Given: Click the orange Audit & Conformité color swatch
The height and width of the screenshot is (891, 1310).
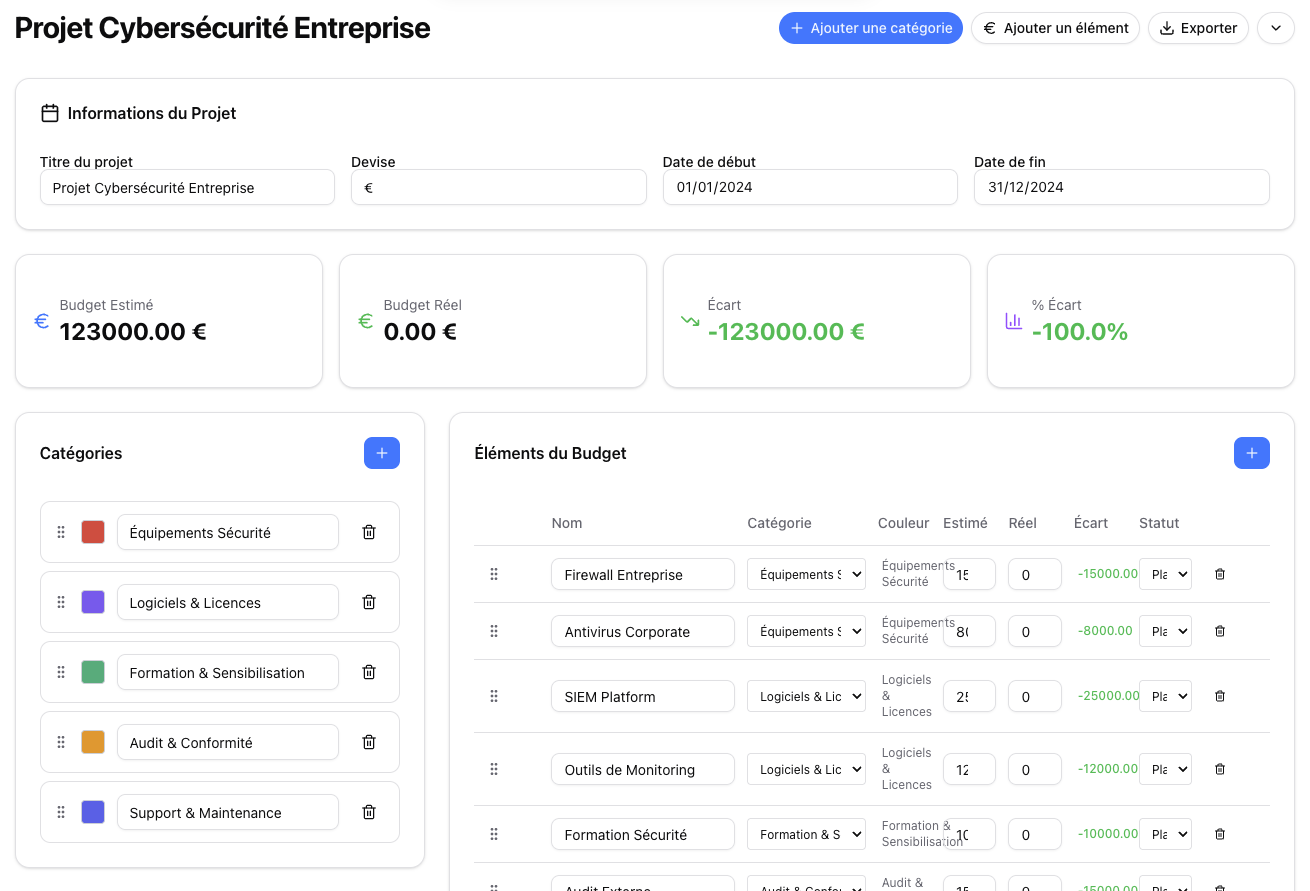Looking at the screenshot, I should (x=93, y=742).
